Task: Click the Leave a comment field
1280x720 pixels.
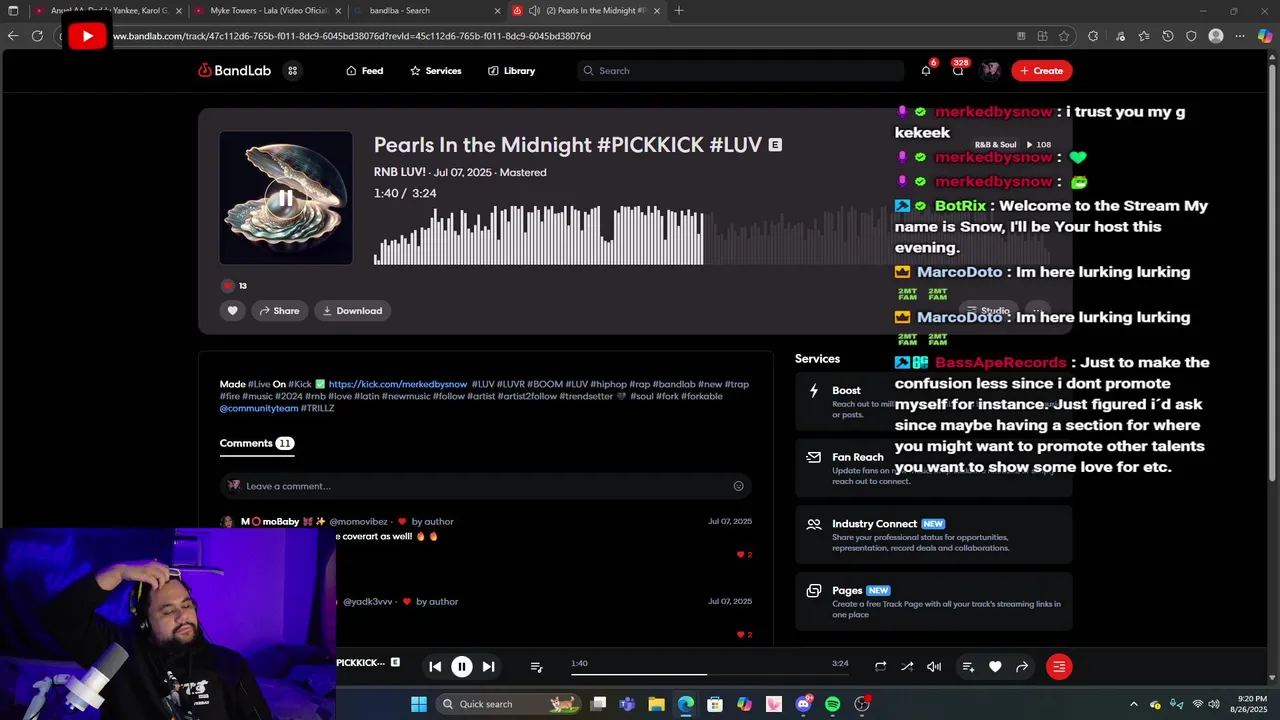Action: (x=486, y=486)
